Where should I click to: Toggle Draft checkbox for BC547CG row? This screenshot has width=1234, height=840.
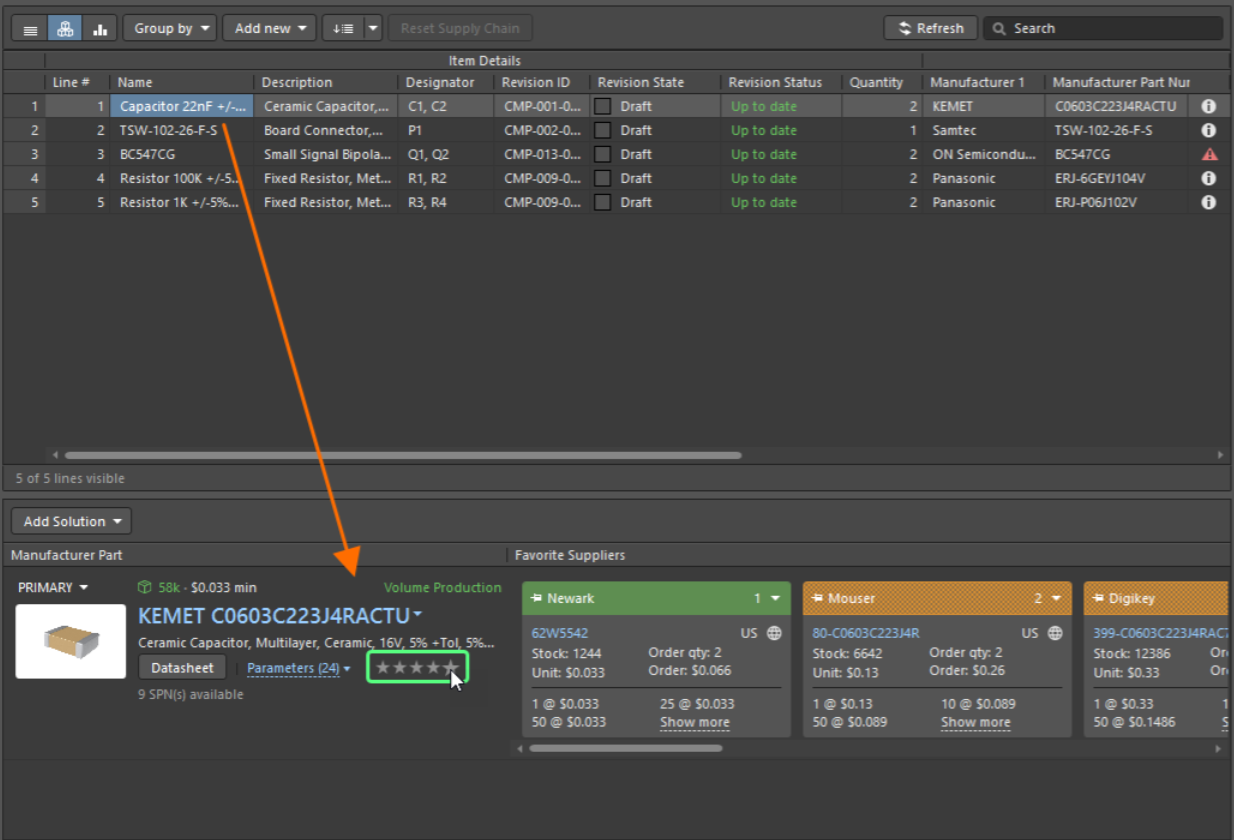point(603,154)
